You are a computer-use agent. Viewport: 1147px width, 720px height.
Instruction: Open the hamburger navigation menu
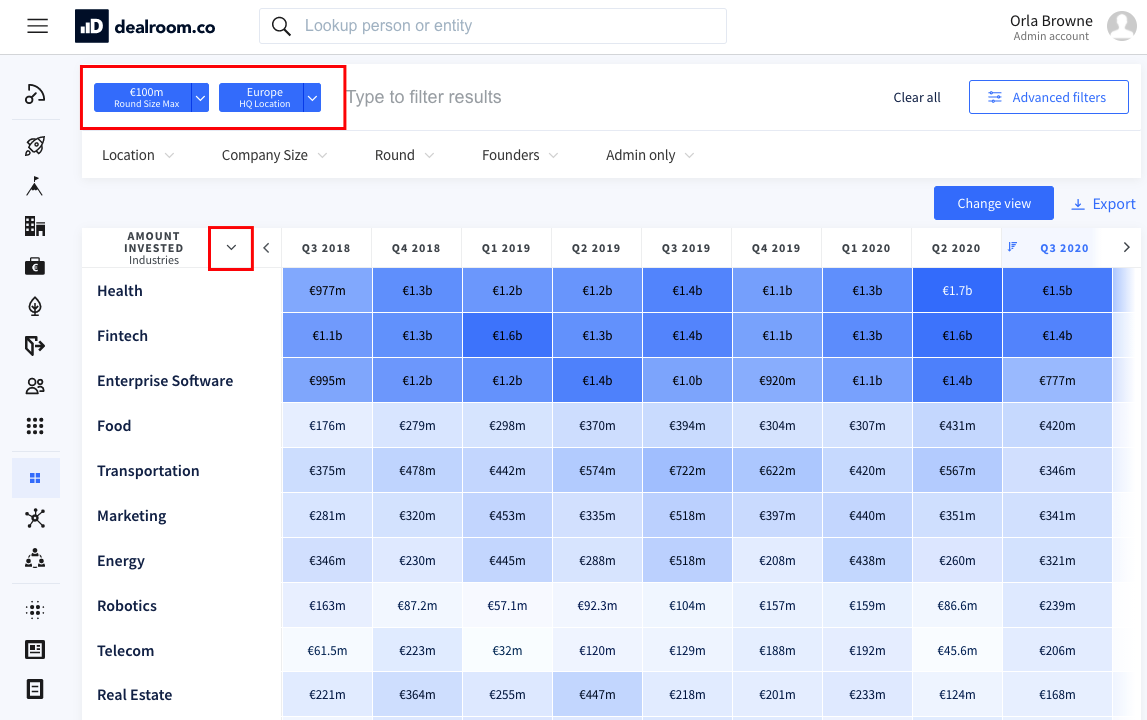pos(38,27)
